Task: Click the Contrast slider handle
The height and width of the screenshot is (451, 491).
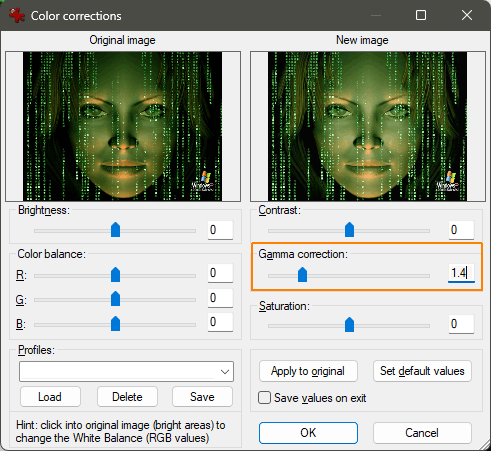Action: pyautogui.click(x=349, y=230)
